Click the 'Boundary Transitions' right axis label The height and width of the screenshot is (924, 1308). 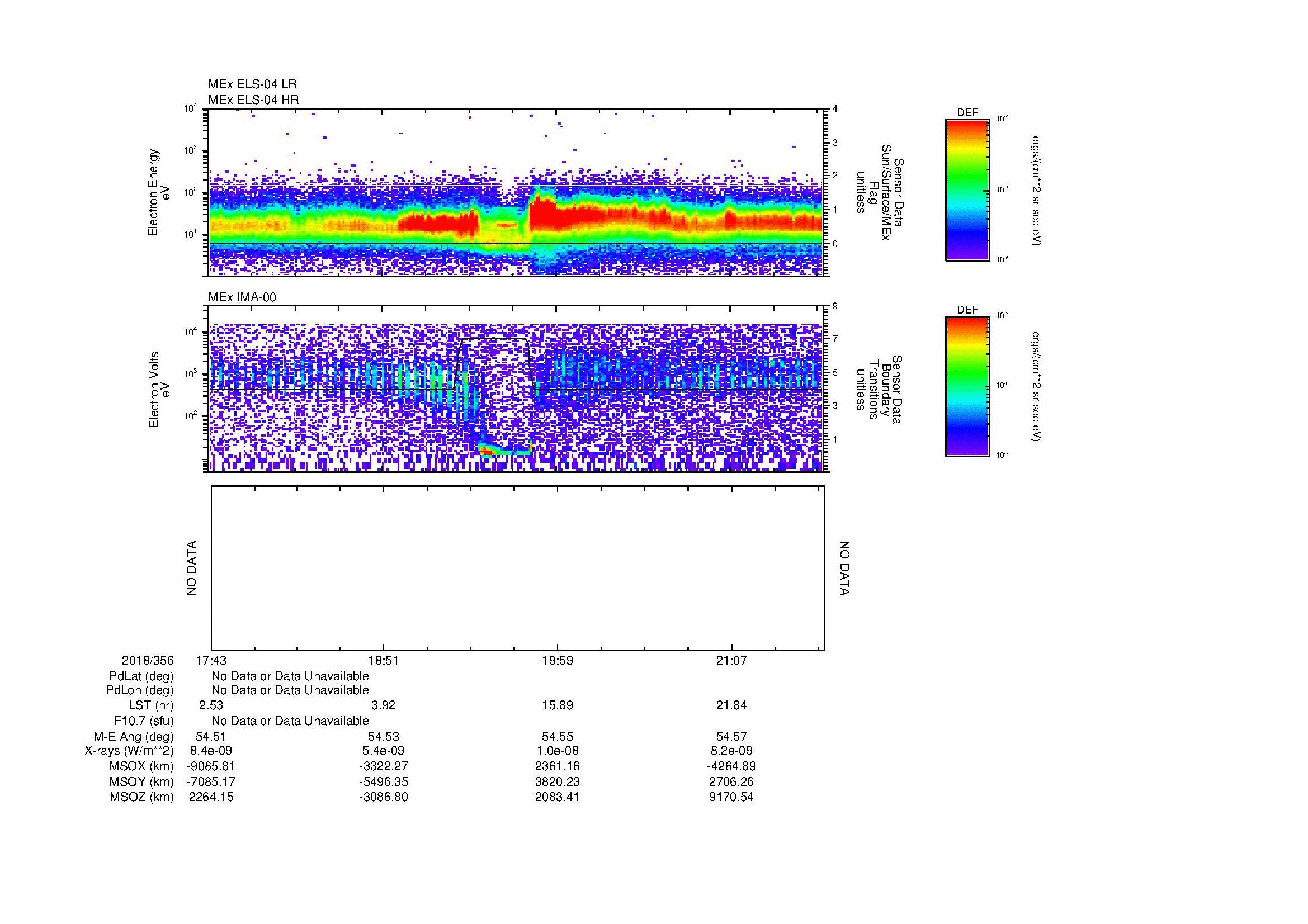click(x=879, y=390)
